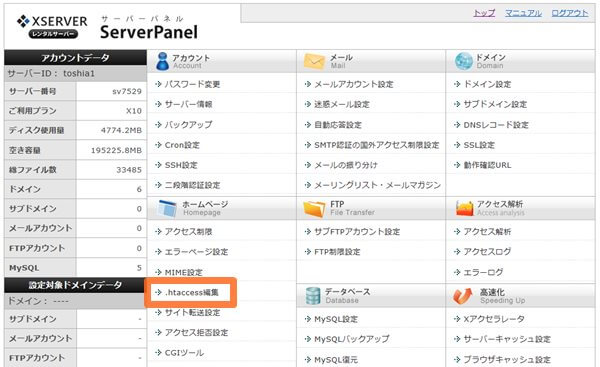
Task: Open 動作確認URL
Action: (488, 165)
